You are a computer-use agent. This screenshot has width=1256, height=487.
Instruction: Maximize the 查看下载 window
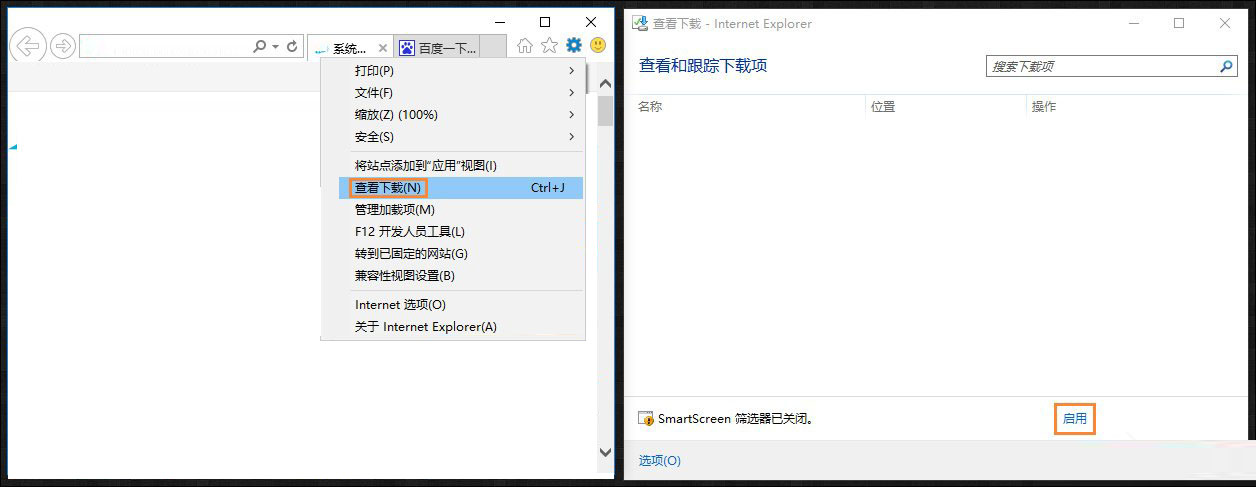(x=1179, y=23)
